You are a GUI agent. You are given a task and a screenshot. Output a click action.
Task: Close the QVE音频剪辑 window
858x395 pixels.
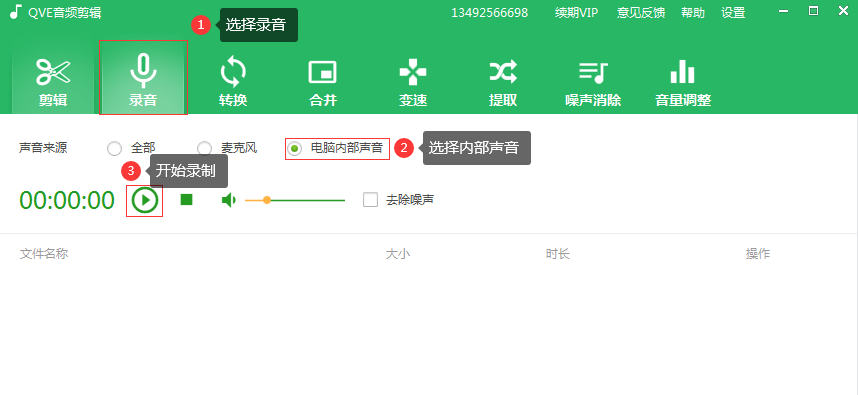pos(843,10)
